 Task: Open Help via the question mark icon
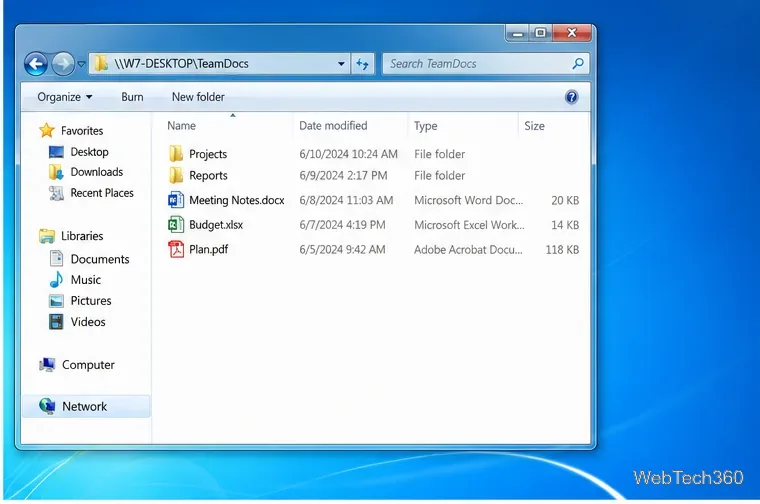click(571, 97)
